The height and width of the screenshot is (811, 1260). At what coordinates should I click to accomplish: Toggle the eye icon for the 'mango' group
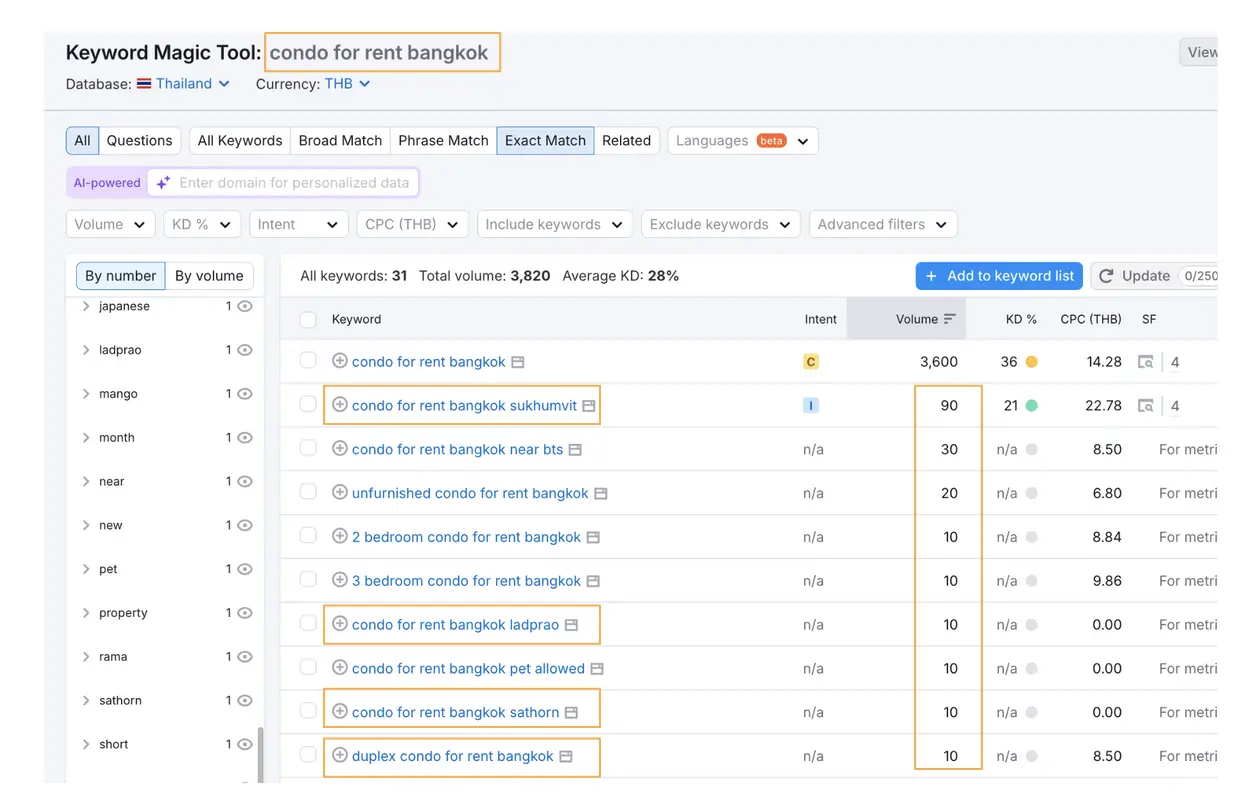coord(245,394)
